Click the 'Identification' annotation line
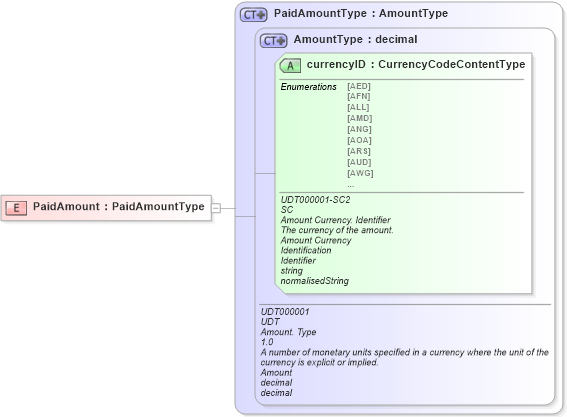 pos(306,250)
